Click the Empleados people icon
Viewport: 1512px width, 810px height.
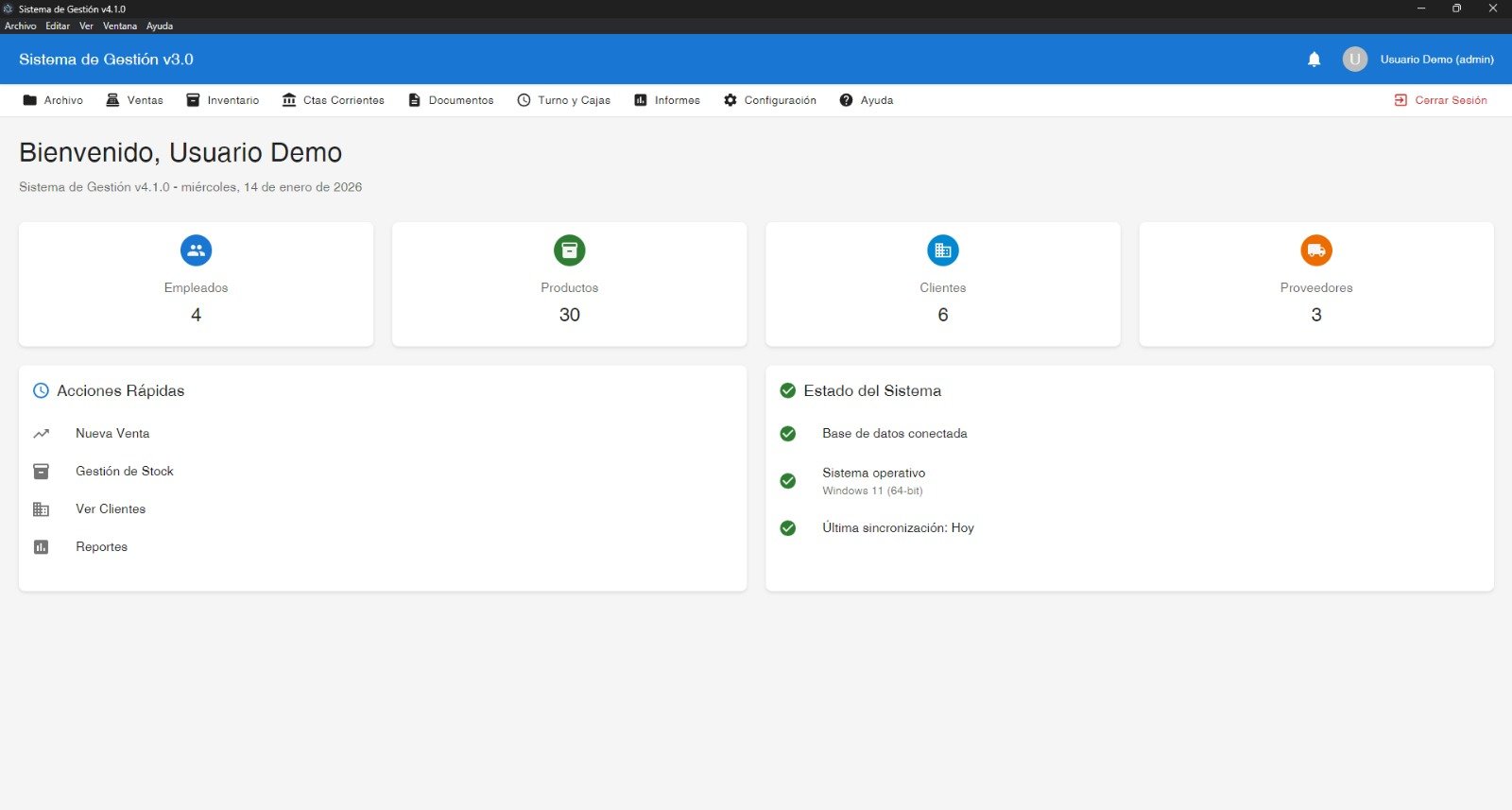click(197, 250)
